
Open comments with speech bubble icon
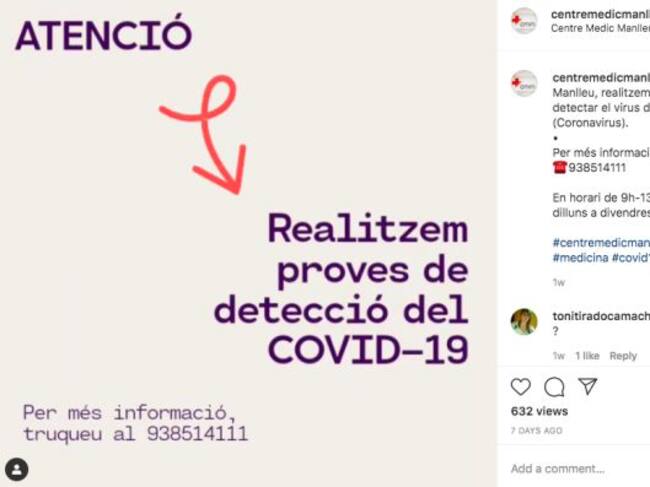coord(554,387)
